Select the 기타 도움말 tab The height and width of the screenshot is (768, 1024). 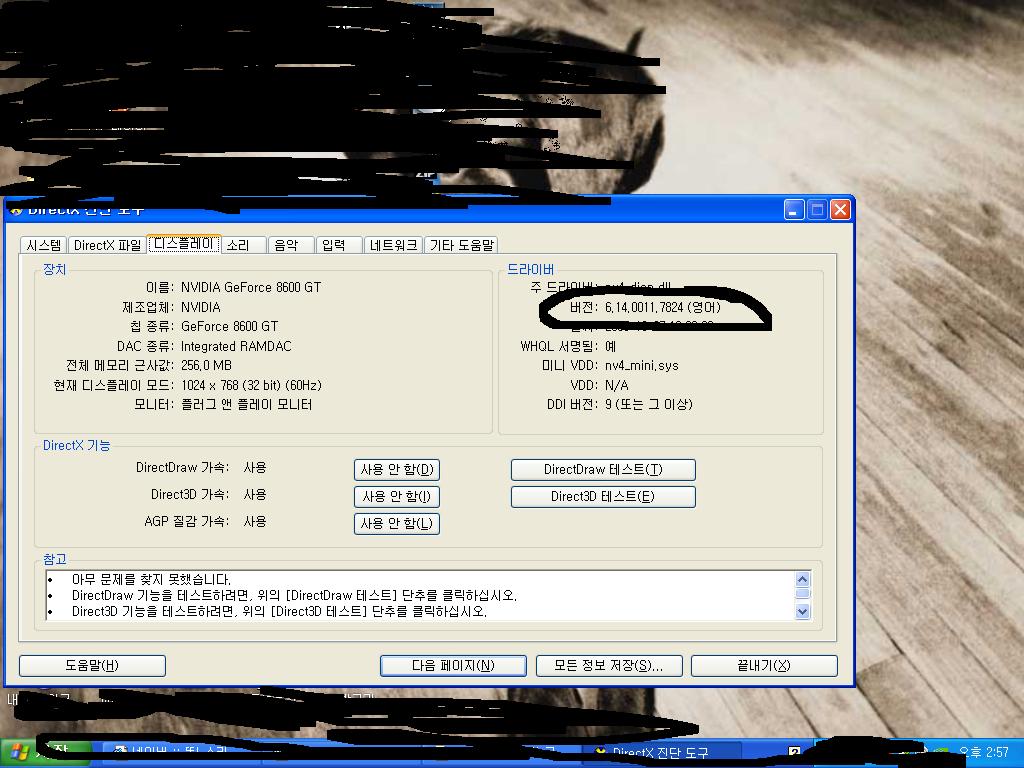pyautogui.click(x=462, y=245)
